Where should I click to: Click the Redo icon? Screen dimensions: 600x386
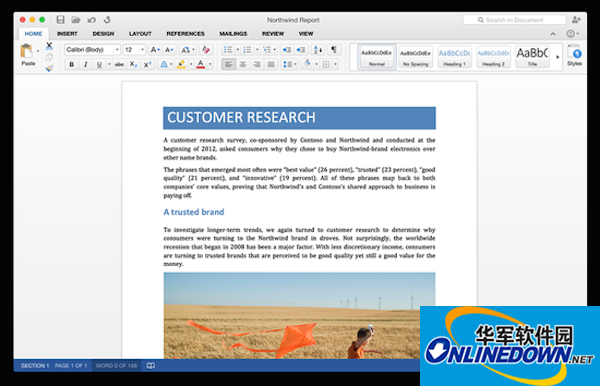tap(107, 20)
